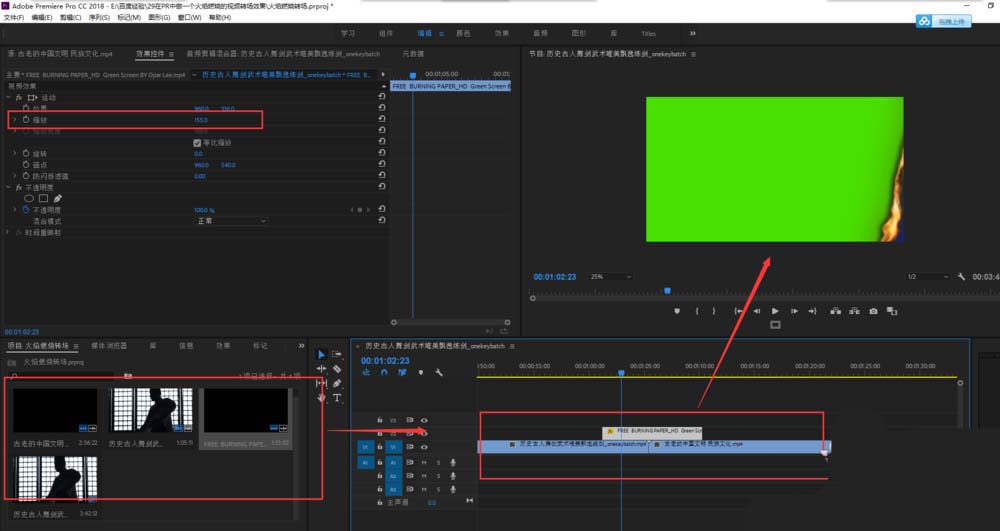This screenshot has width=1000, height=531.
Task: Open Program monitor wrench settings
Action: [x=961, y=277]
